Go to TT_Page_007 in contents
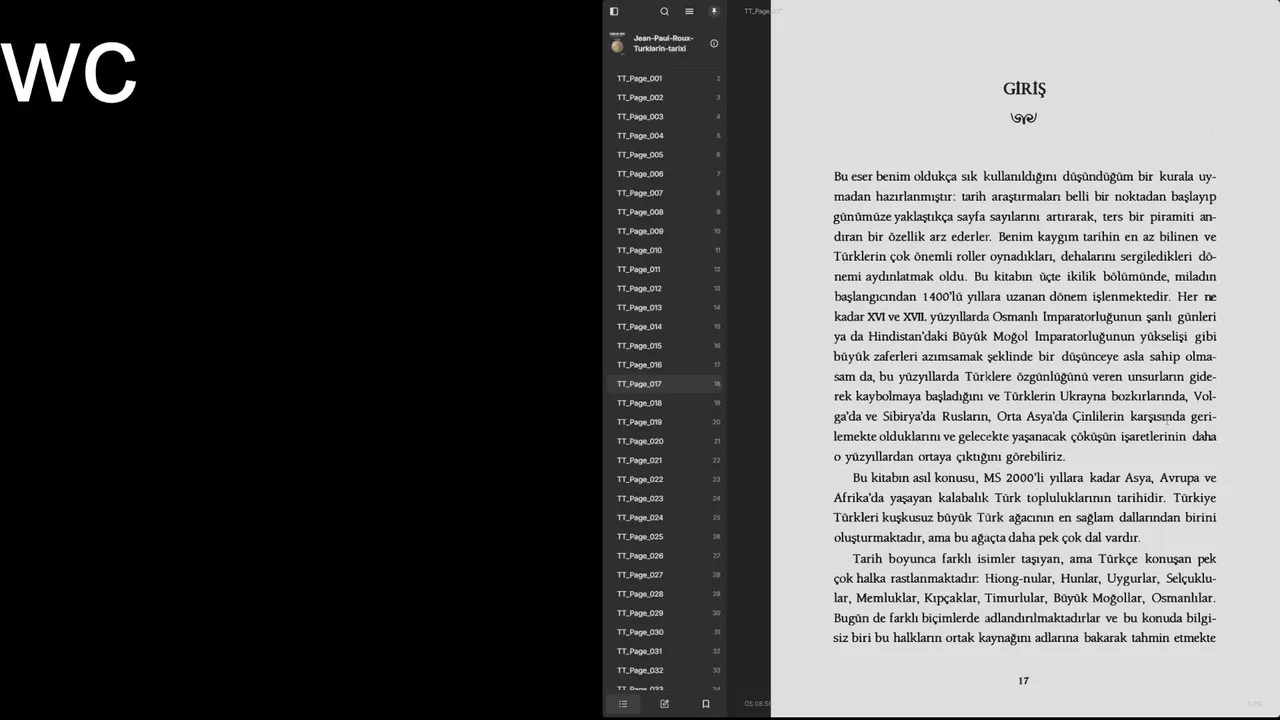 pyautogui.click(x=665, y=192)
